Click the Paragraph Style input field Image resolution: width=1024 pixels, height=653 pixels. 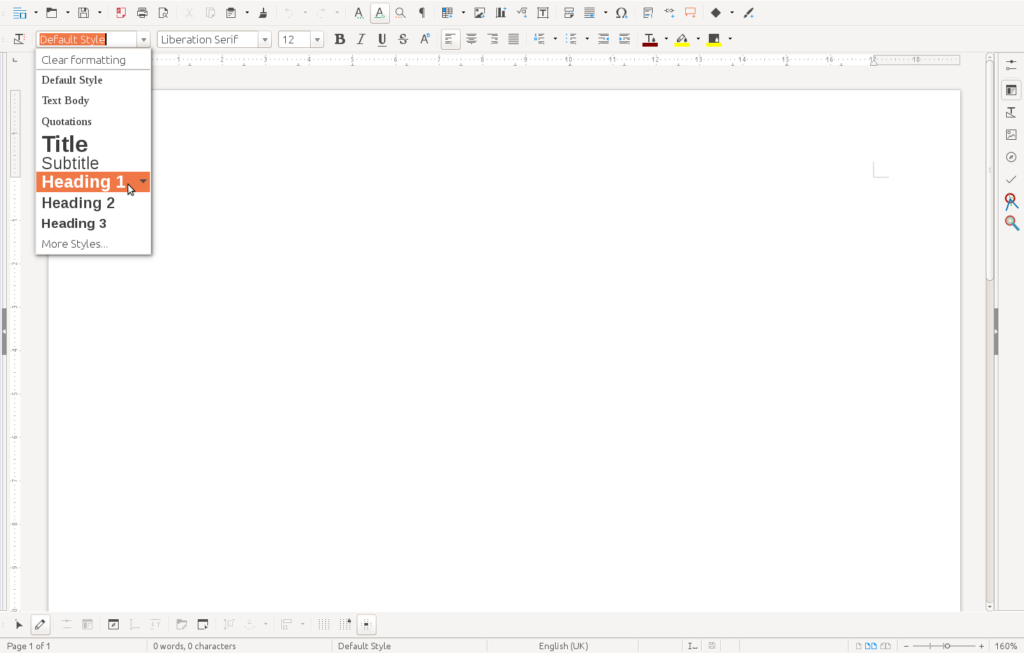86,40
